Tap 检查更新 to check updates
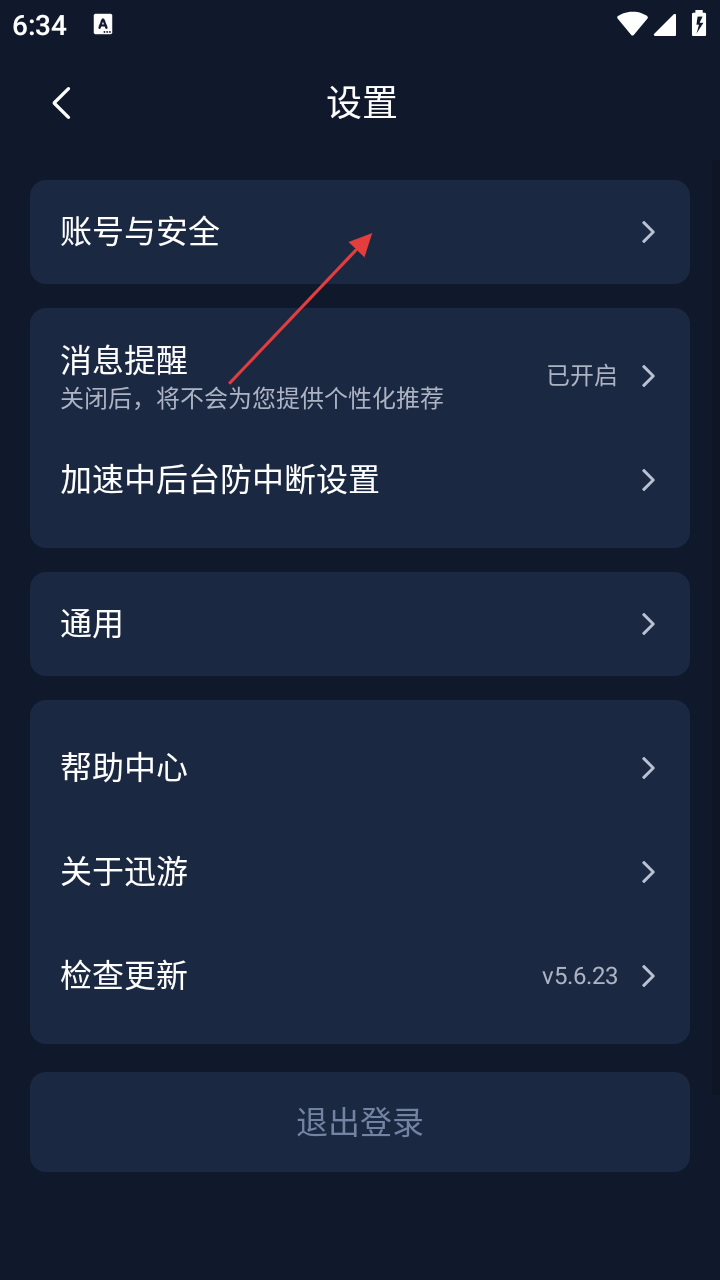This screenshot has height=1280, width=720. coord(360,976)
